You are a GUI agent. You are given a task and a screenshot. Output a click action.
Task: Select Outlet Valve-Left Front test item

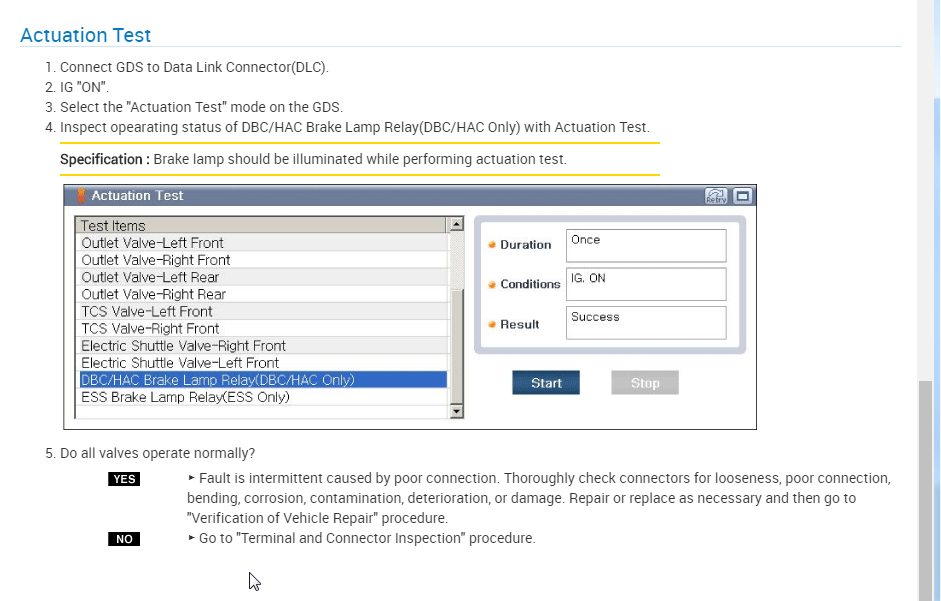(263, 243)
